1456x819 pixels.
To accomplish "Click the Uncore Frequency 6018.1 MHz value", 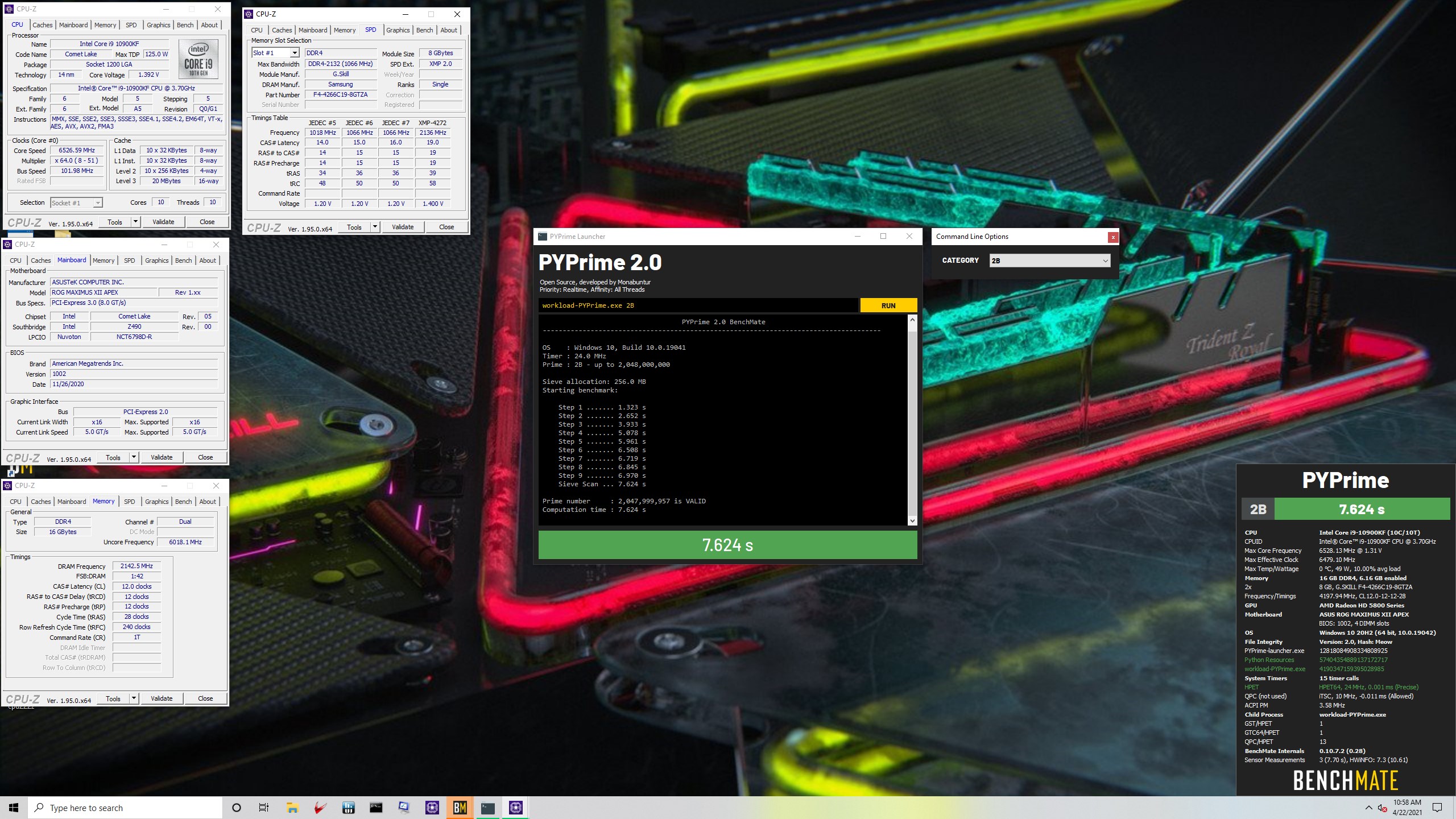I will (x=185, y=542).
